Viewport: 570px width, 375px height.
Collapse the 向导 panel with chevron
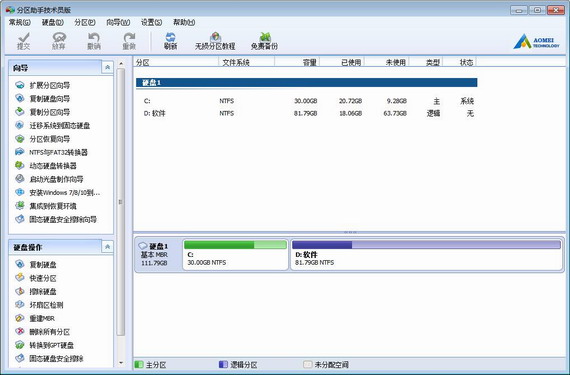pyautogui.click(x=107, y=67)
